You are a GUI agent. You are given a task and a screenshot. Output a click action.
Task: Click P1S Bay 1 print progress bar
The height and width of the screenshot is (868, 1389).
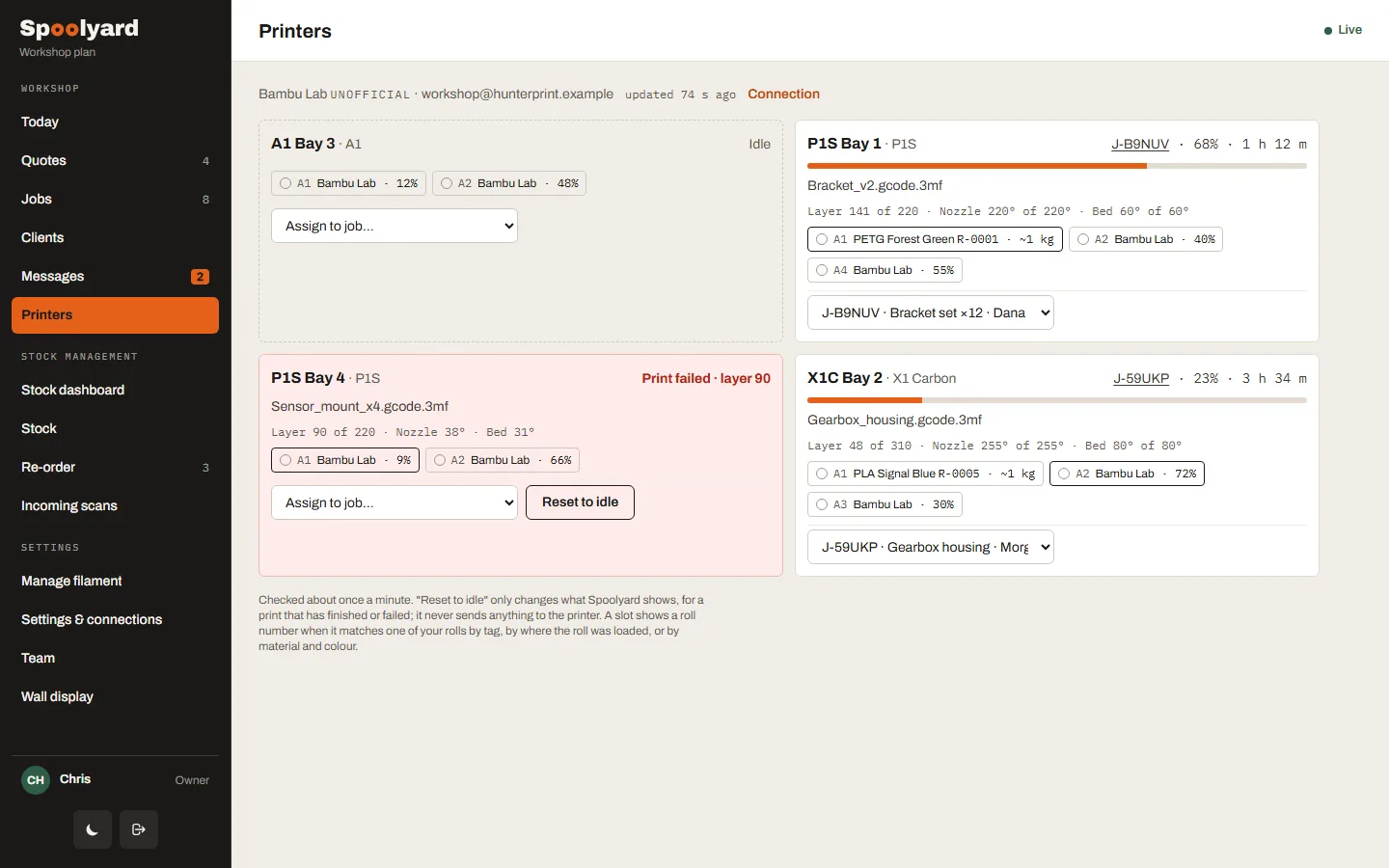(x=1057, y=166)
